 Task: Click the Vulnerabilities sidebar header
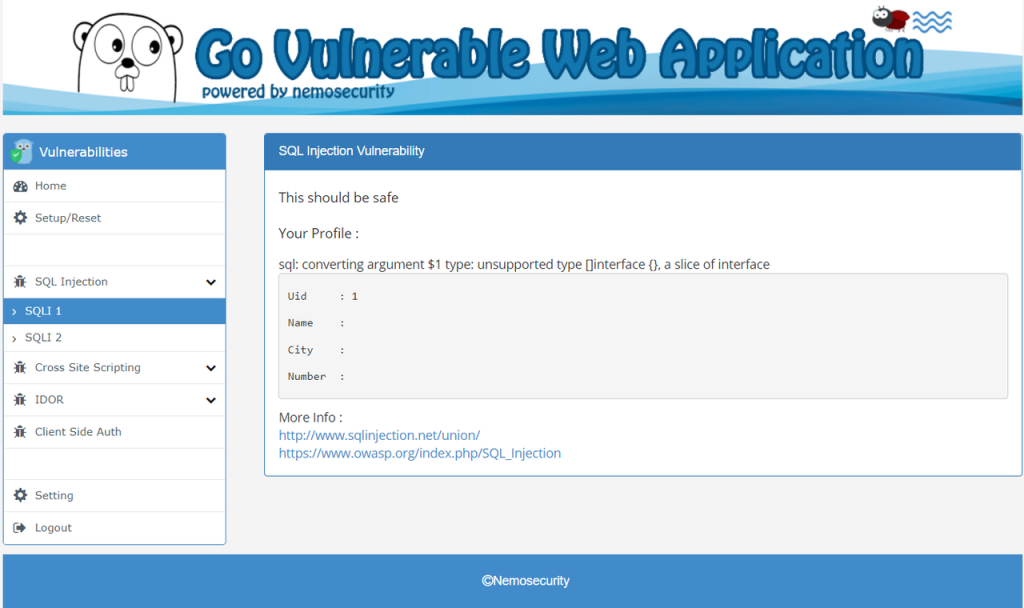pos(114,152)
